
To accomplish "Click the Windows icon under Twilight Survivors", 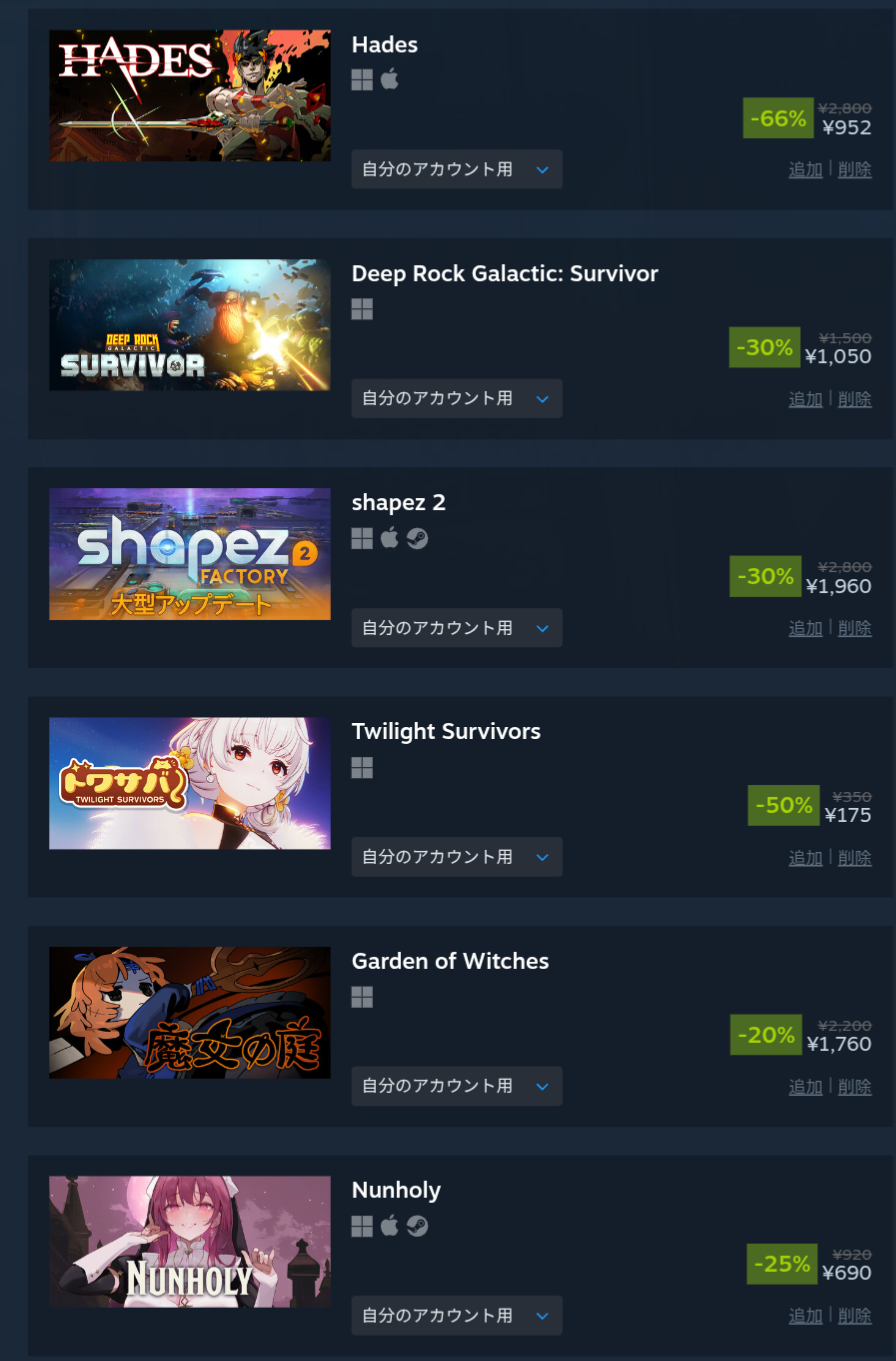I will click(362, 768).
